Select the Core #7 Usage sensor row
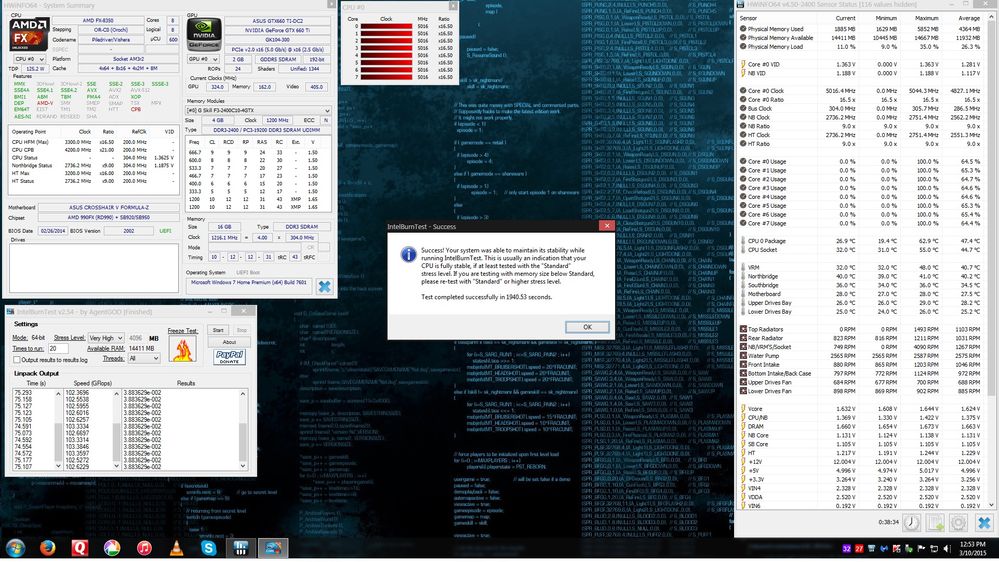Image resolution: width=999 pixels, height=562 pixels. point(861,224)
